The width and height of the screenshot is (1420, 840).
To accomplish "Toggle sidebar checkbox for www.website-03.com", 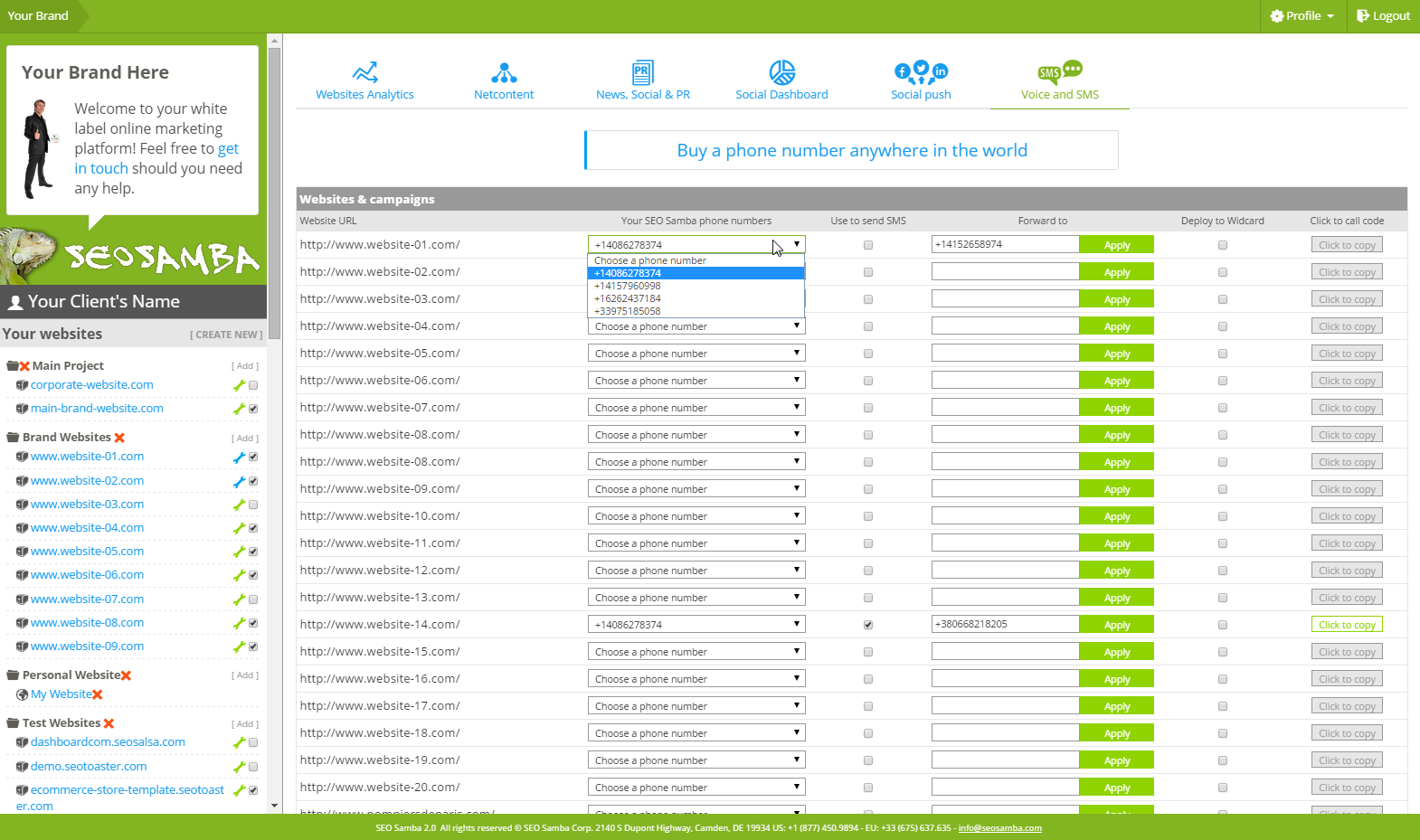I will click(x=253, y=505).
